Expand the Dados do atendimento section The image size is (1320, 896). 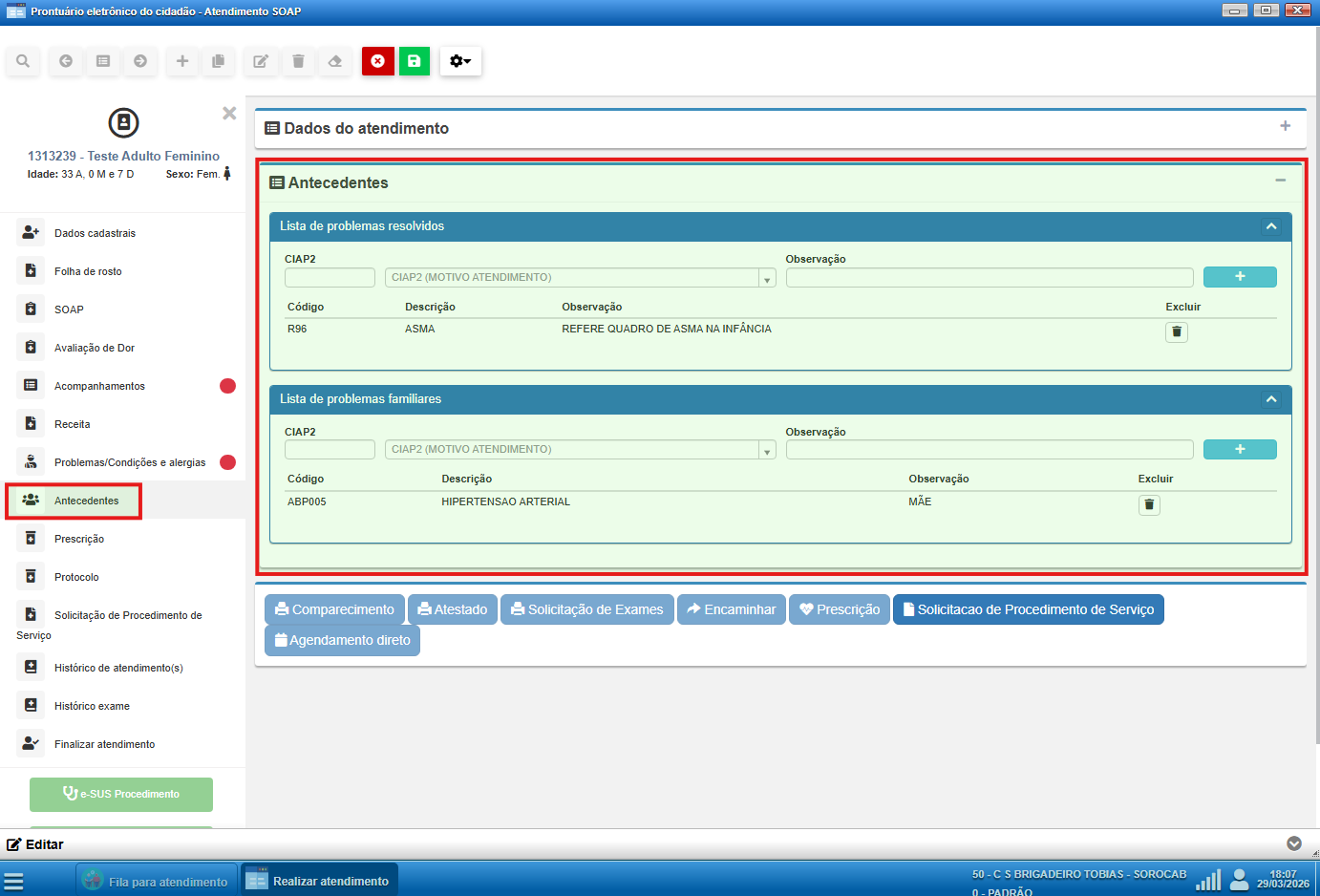point(1285,127)
